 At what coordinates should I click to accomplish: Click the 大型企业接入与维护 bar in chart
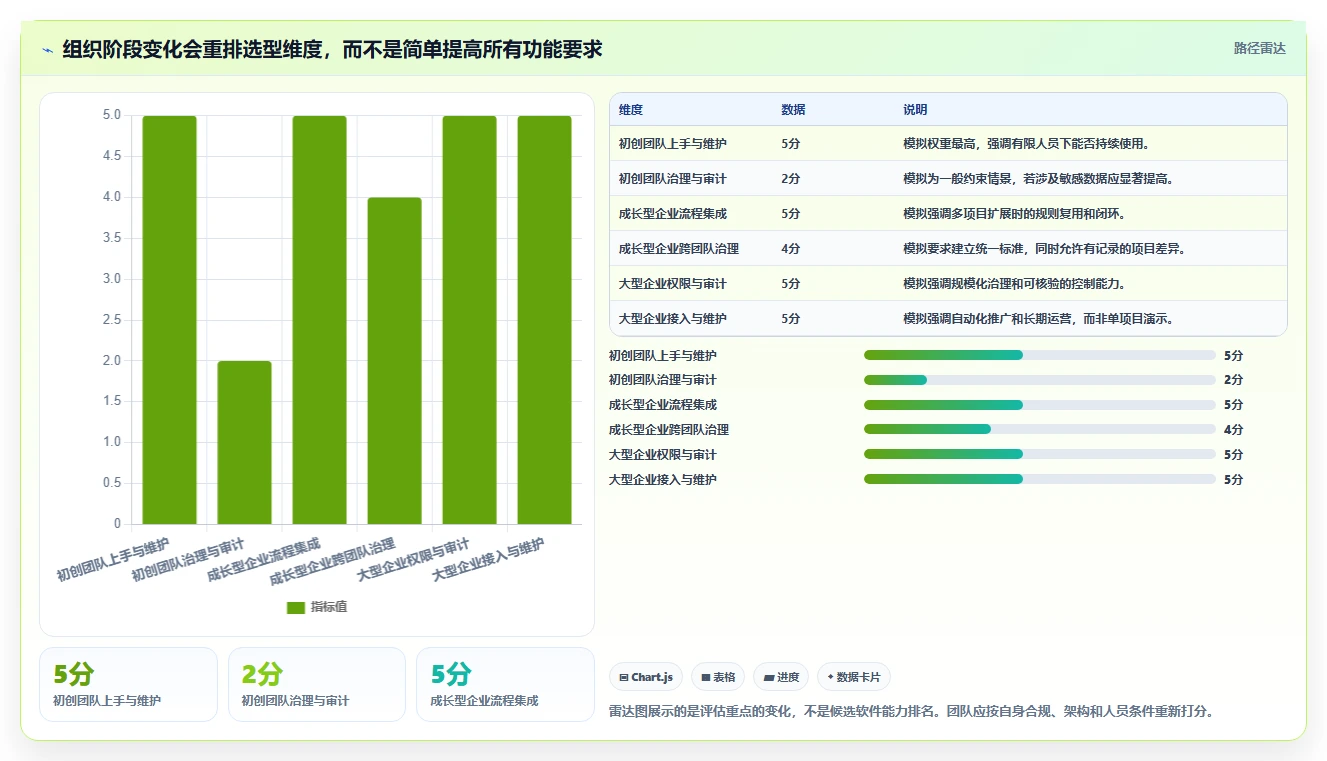544,319
